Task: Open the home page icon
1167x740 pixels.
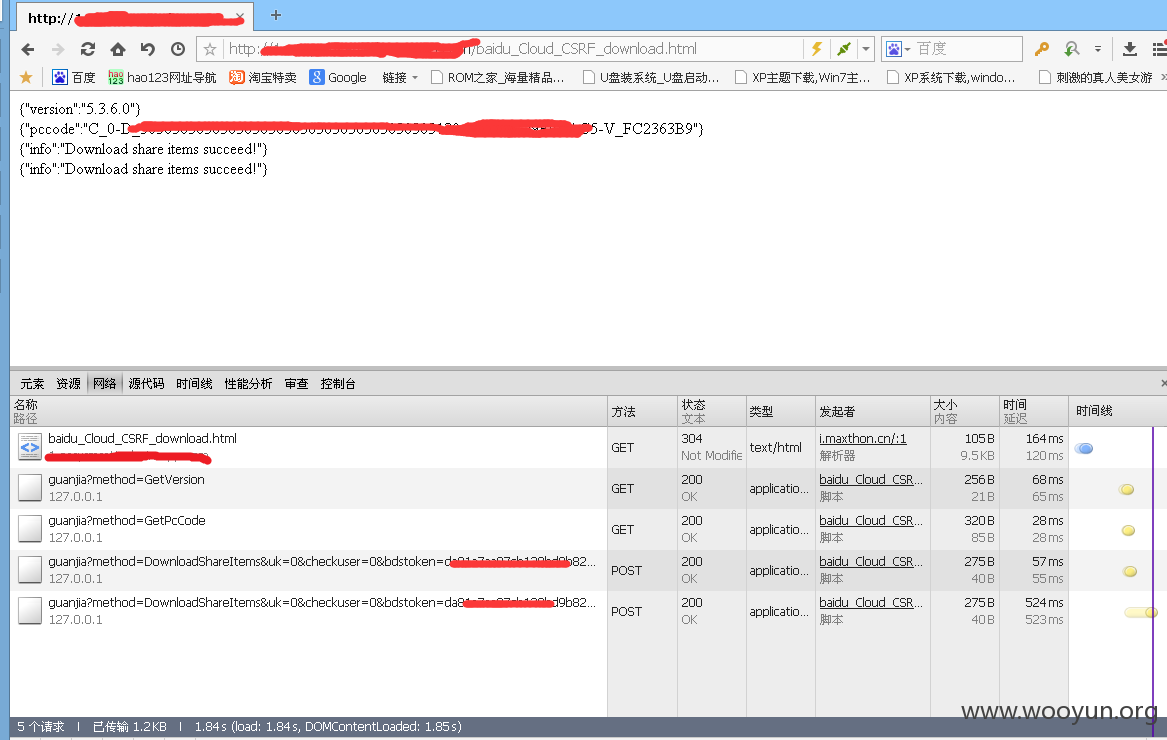Action: coord(118,49)
